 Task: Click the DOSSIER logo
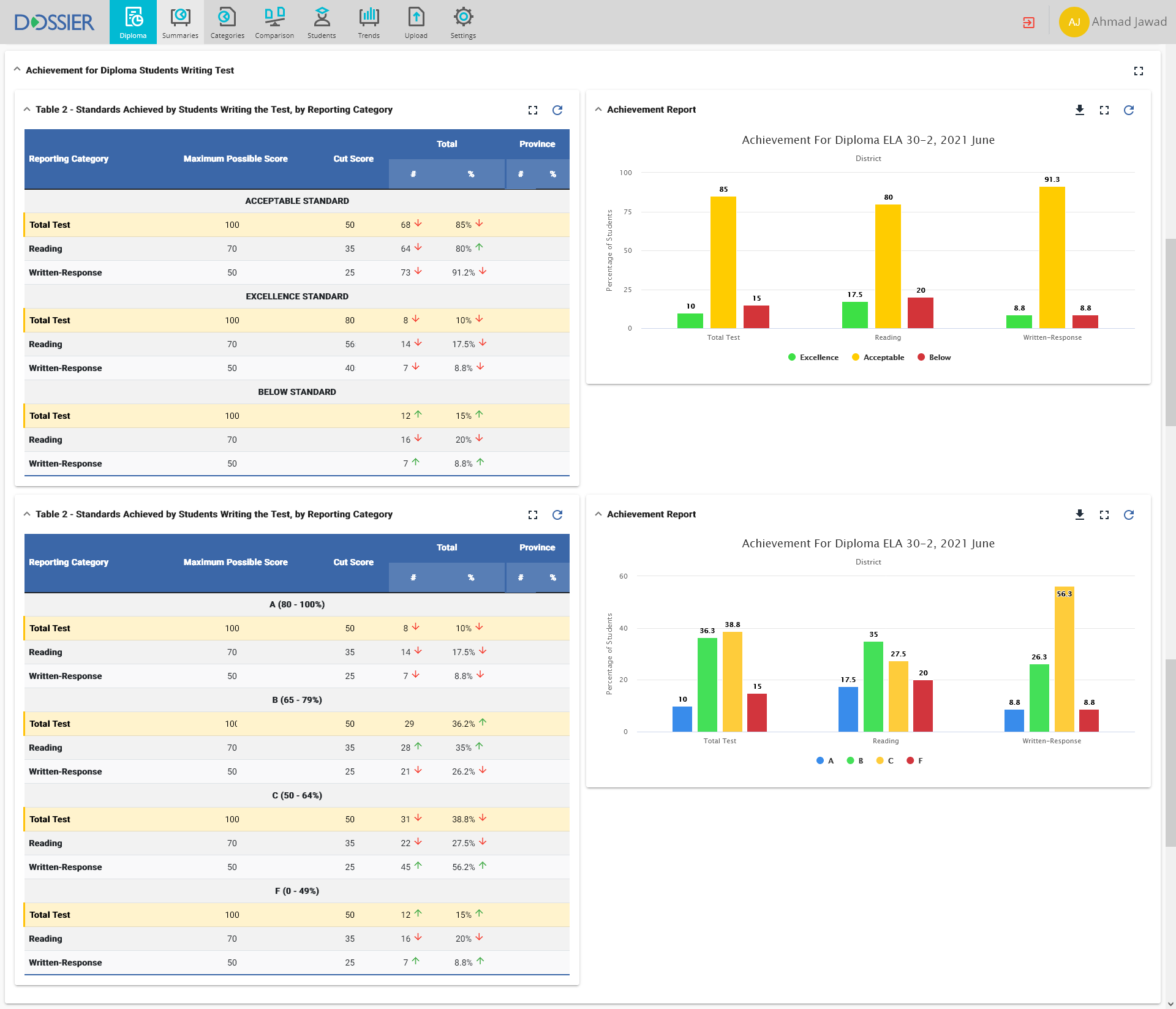pos(54,22)
